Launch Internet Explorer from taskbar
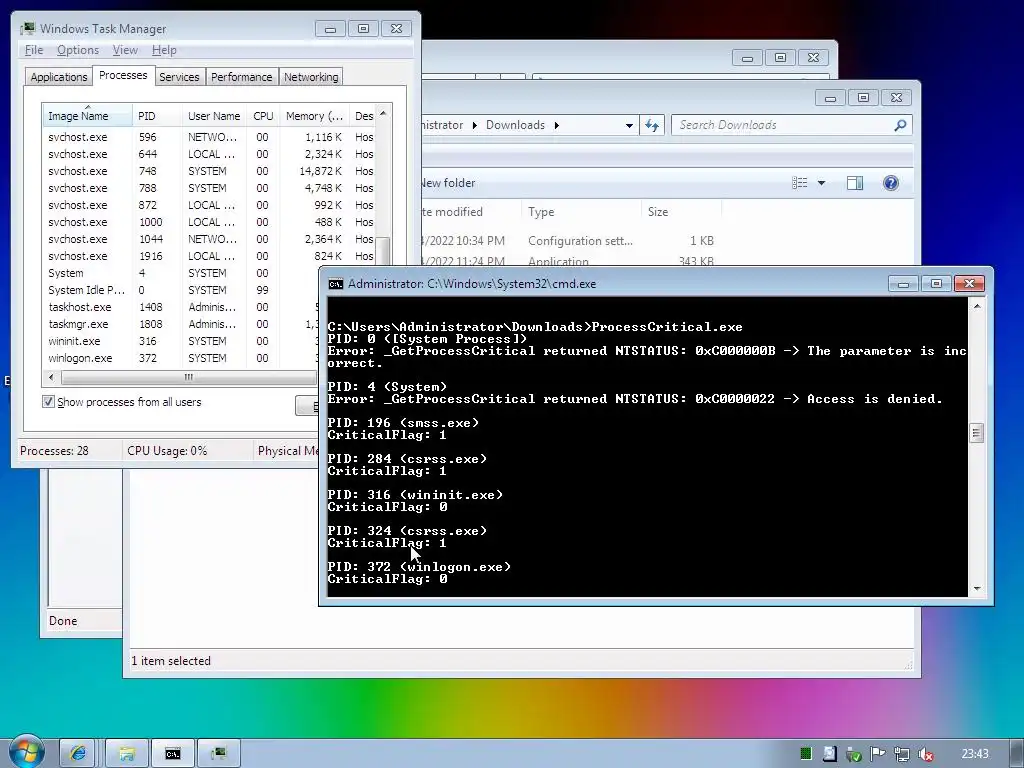 coord(78,754)
